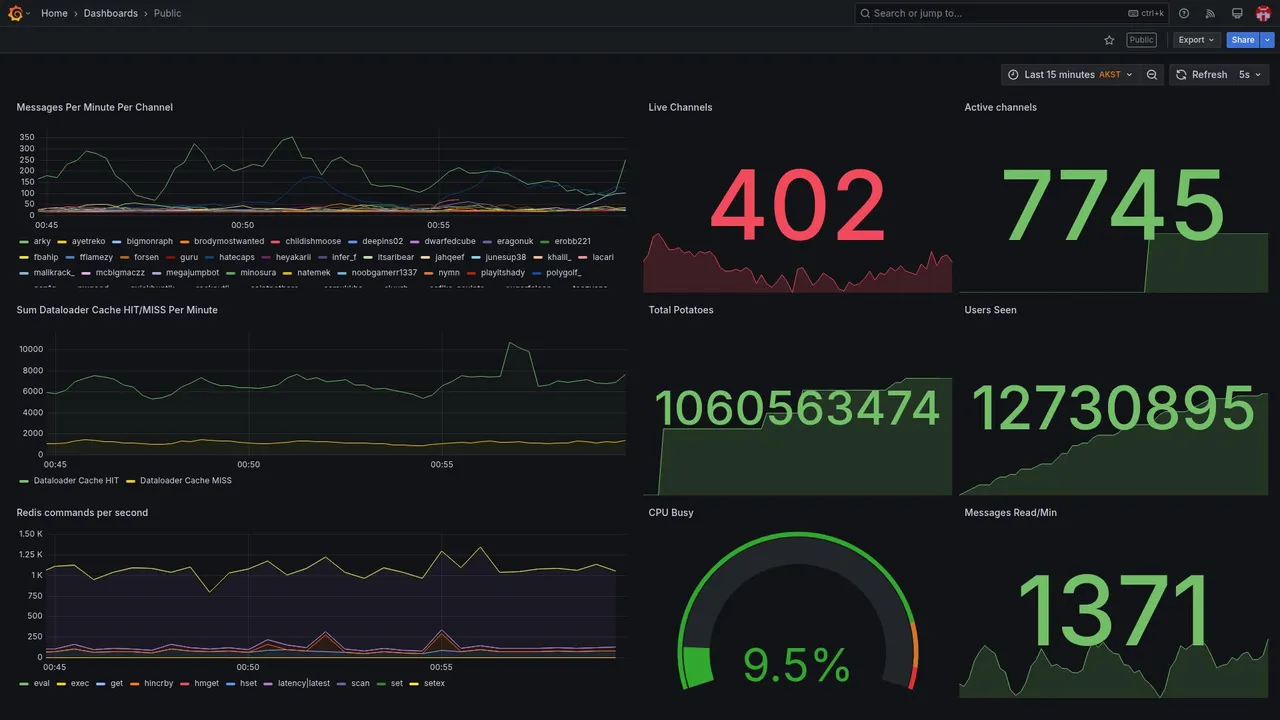
Task: Toggle the arky series in legend
Action: point(42,241)
